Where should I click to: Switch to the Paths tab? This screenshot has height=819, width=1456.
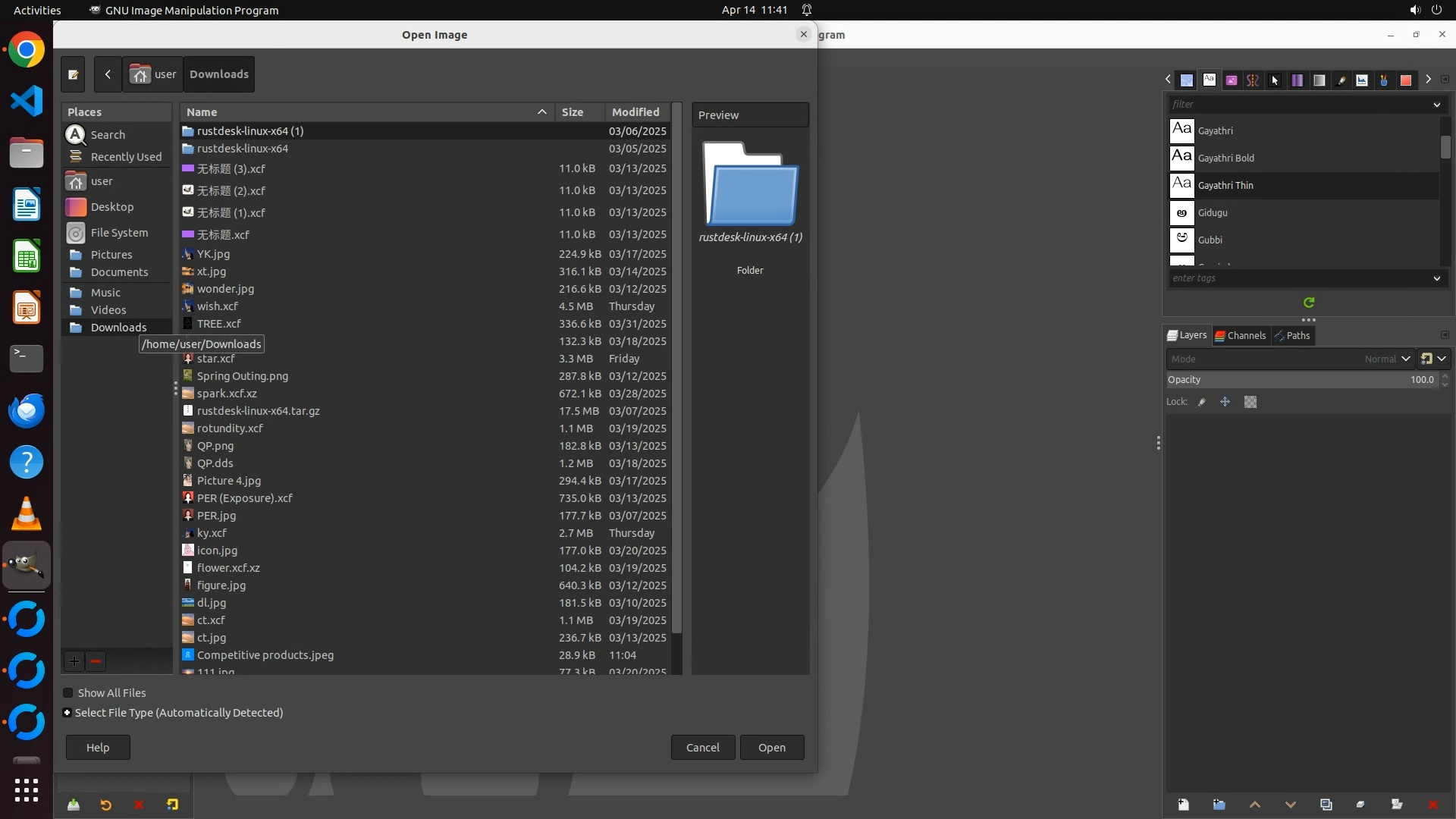(x=1292, y=335)
